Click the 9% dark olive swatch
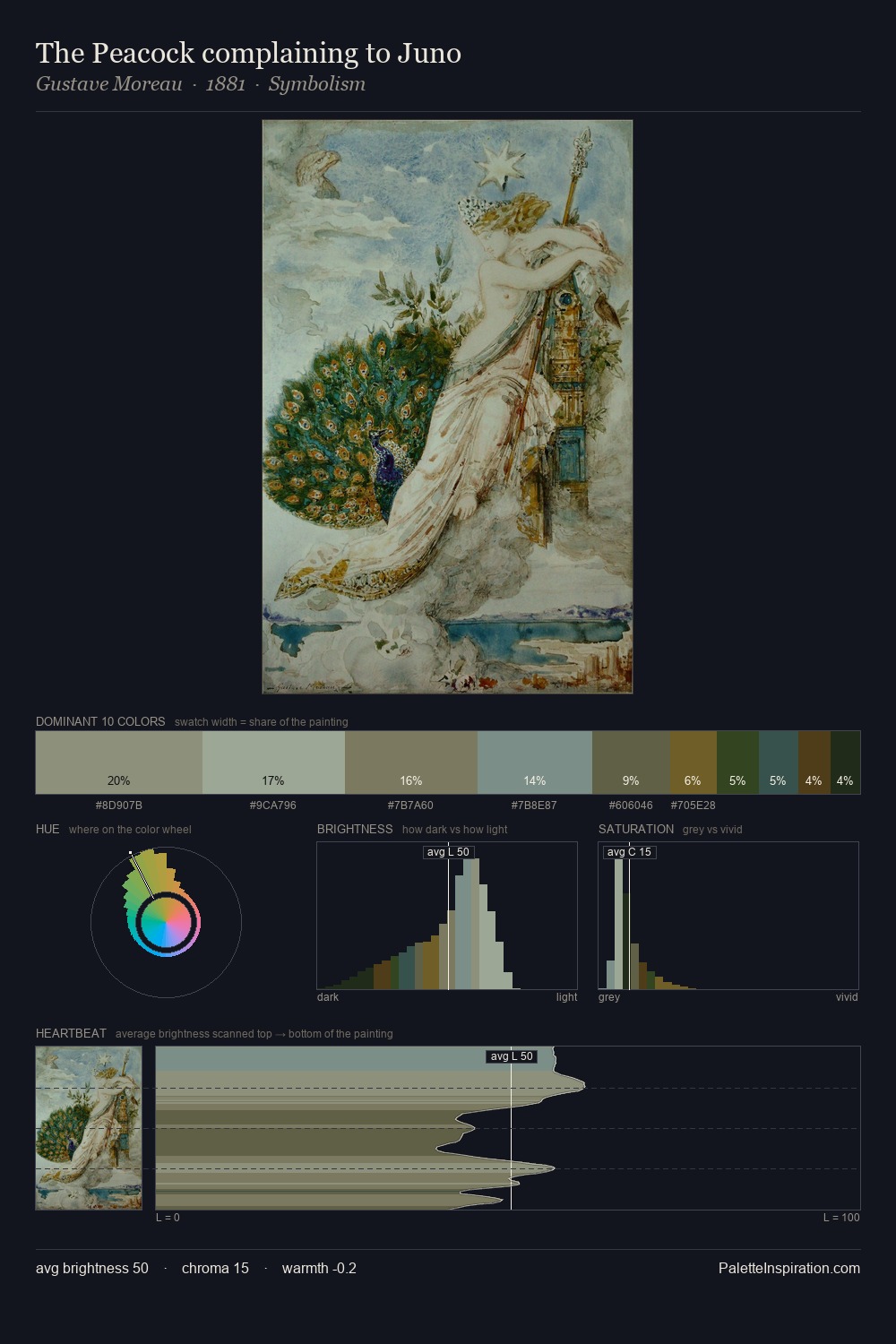 click(x=631, y=762)
